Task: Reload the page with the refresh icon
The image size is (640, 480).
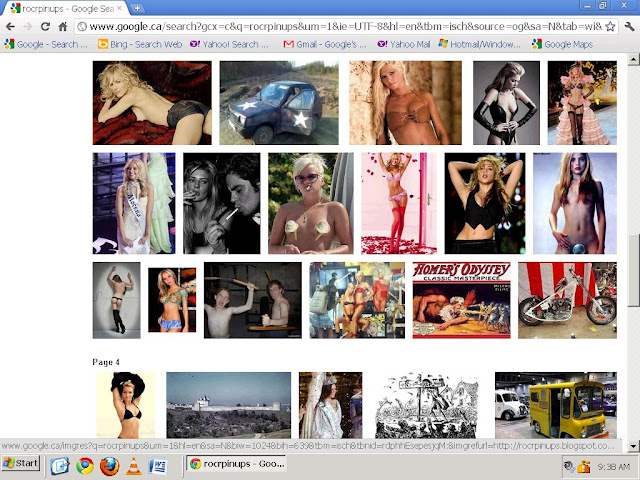Action: click(45, 27)
